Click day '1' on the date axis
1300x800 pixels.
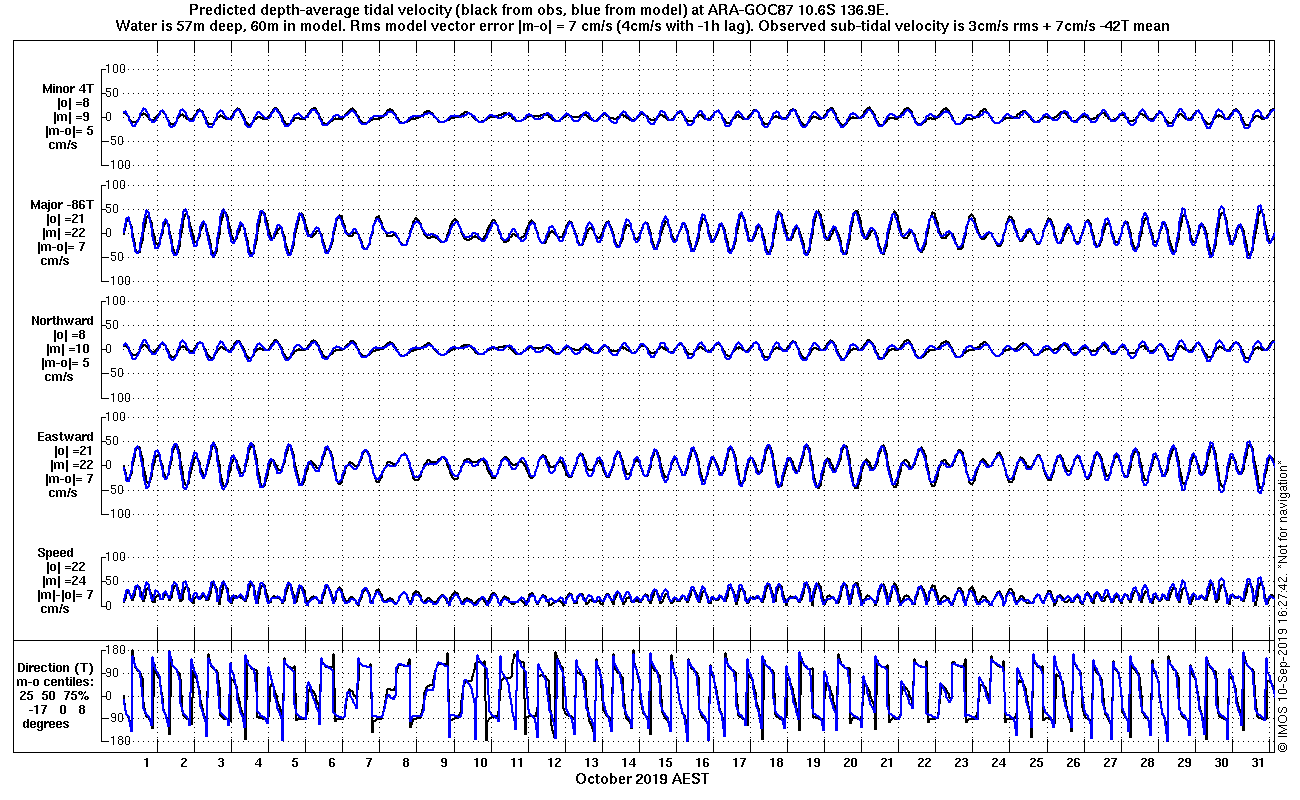[147, 763]
